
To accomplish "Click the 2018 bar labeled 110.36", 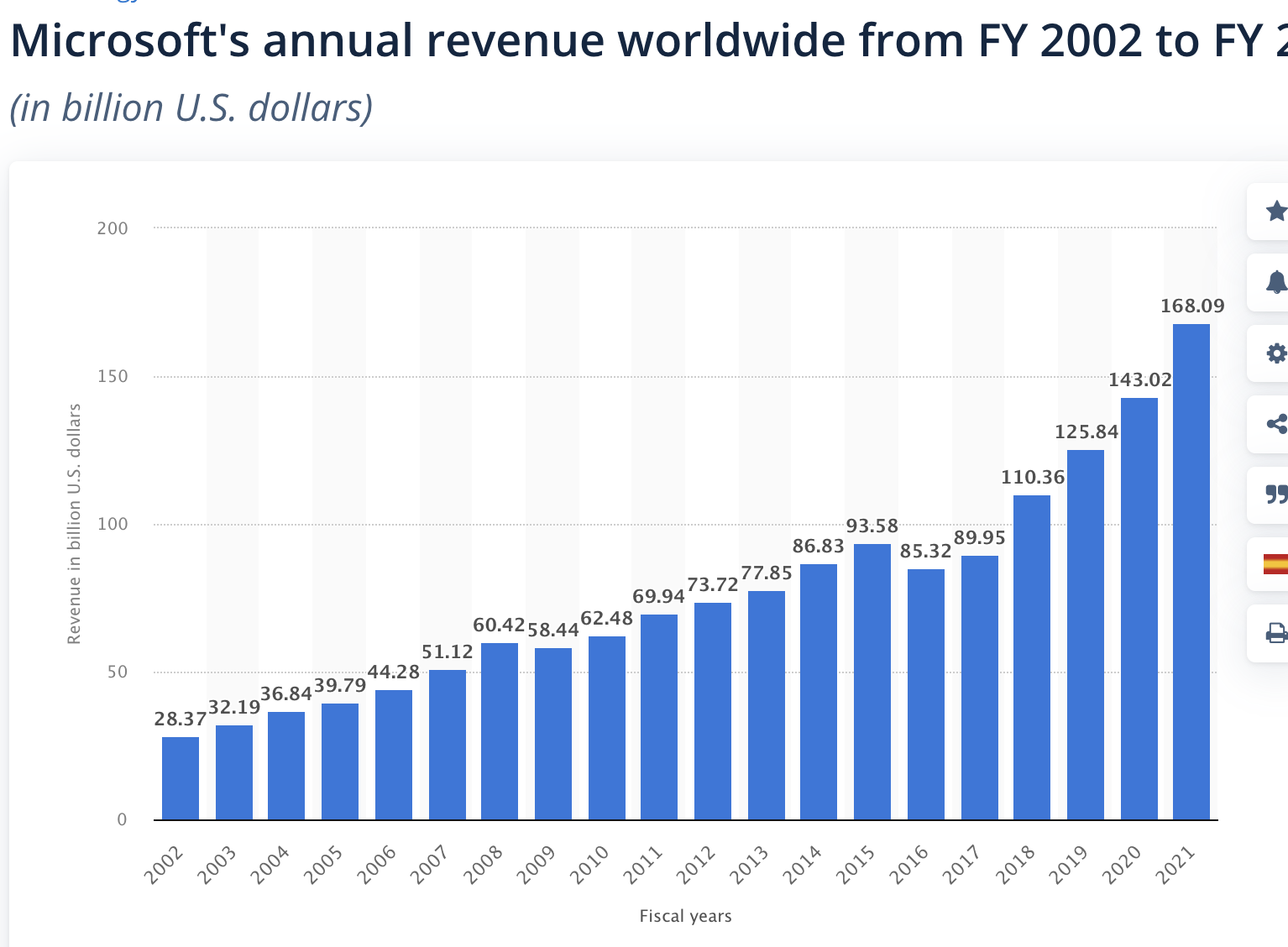I will [x=1032, y=657].
